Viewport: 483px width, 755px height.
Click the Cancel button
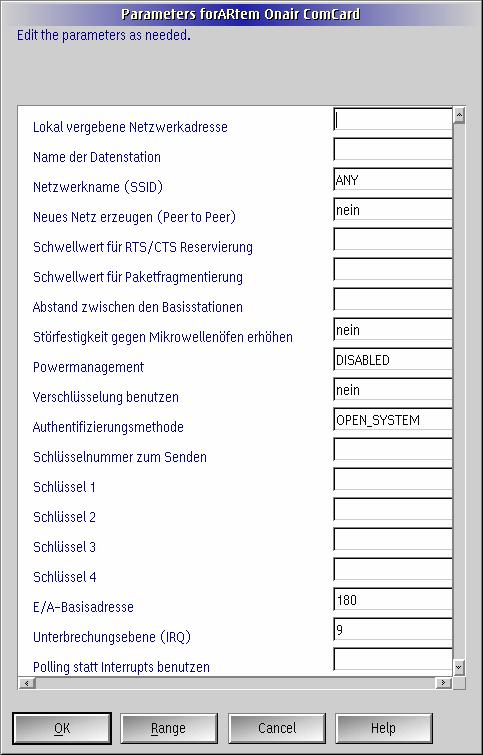coord(277,728)
